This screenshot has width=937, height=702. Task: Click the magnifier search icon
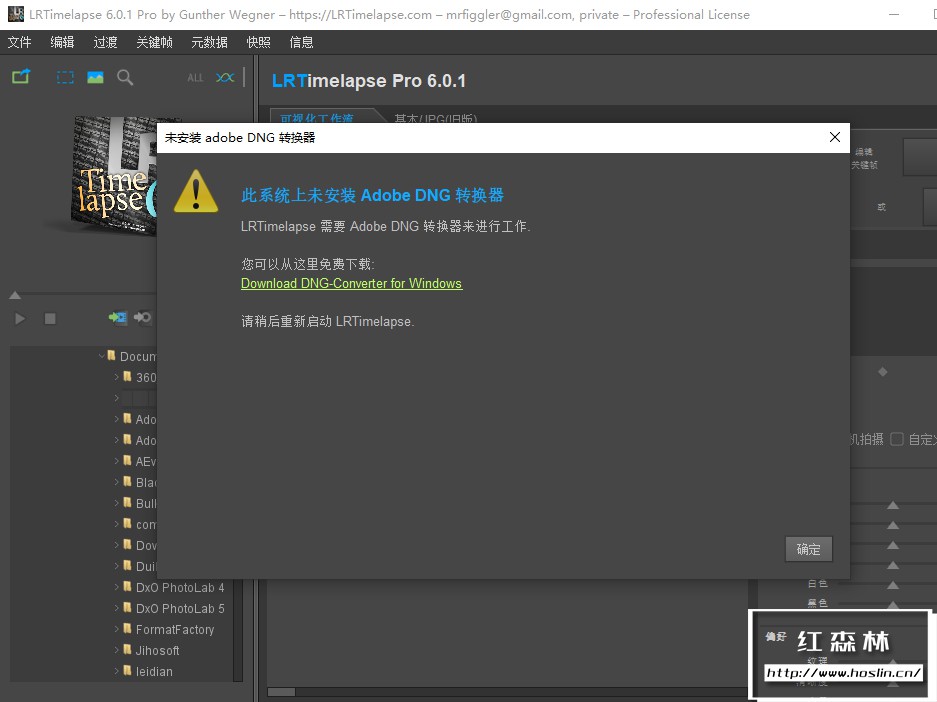125,77
